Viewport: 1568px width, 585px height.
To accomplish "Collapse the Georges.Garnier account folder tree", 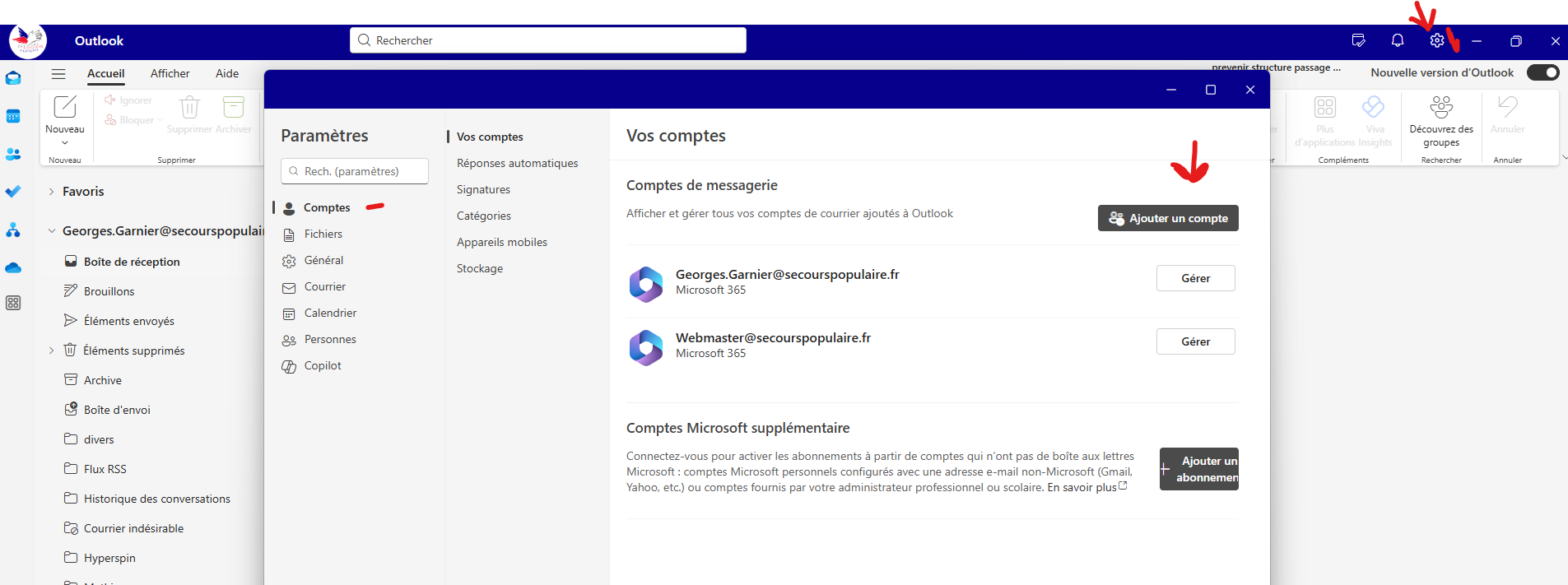I will (51, 231).
